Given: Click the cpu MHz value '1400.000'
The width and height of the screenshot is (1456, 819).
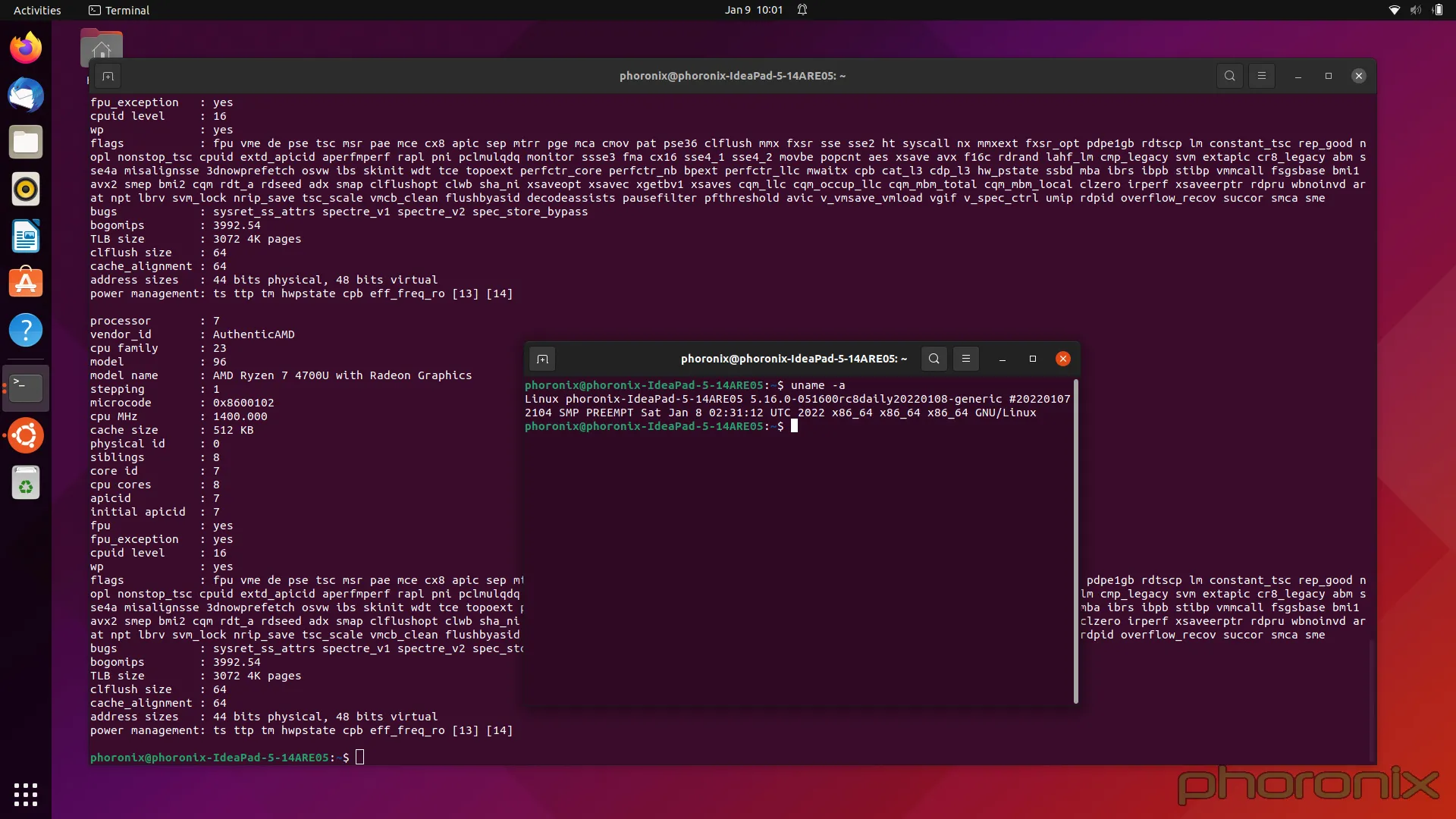Looking at the screenshot, I should (240, 416).
